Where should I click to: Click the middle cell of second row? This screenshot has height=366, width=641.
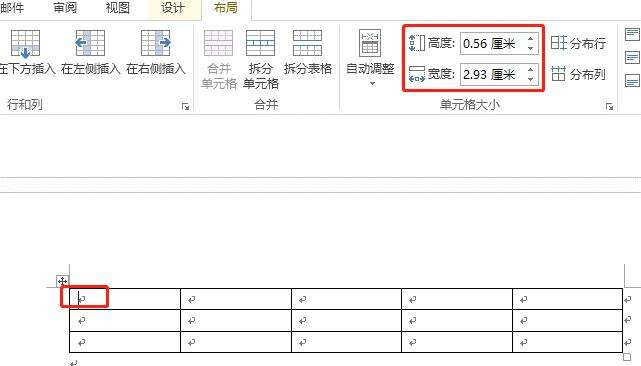tap(347, 321)
